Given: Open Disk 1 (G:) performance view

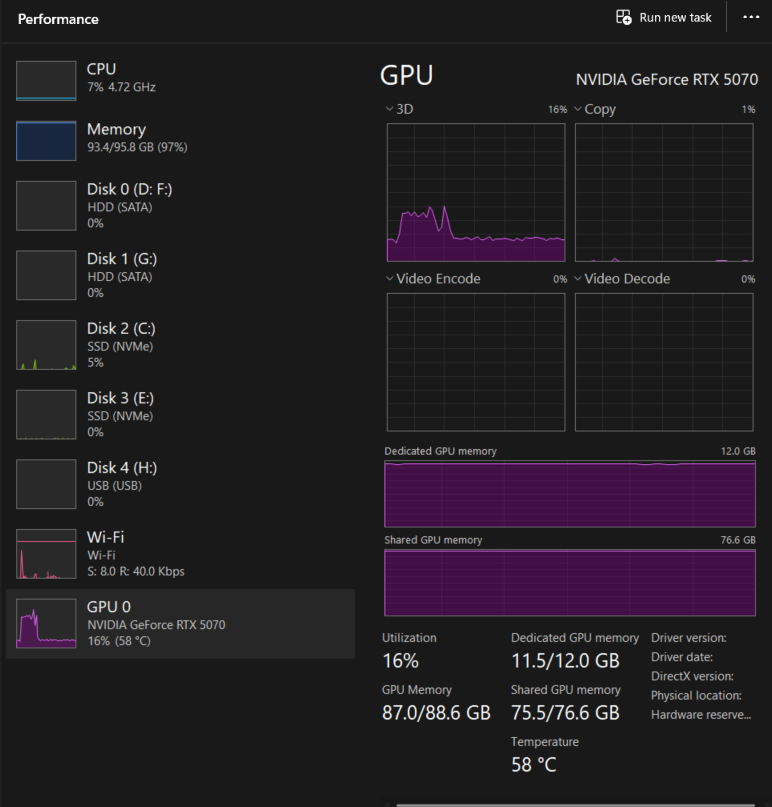Looking at the screenshot, I should tap(180, 275).
